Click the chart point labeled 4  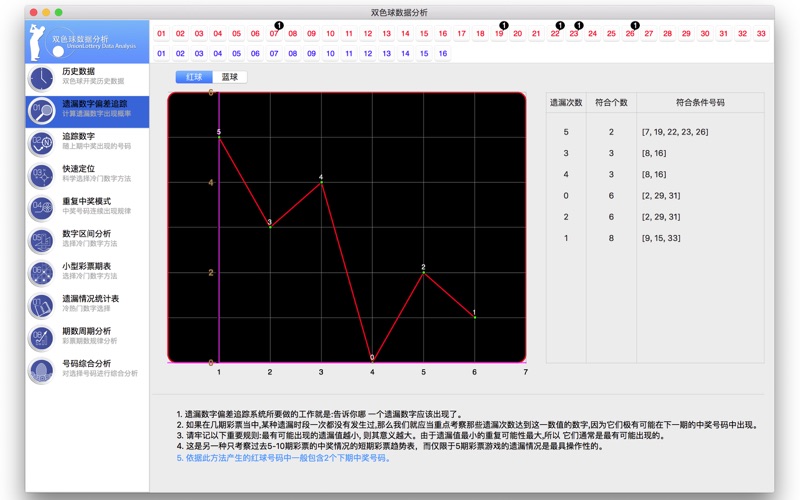point(321,182)
